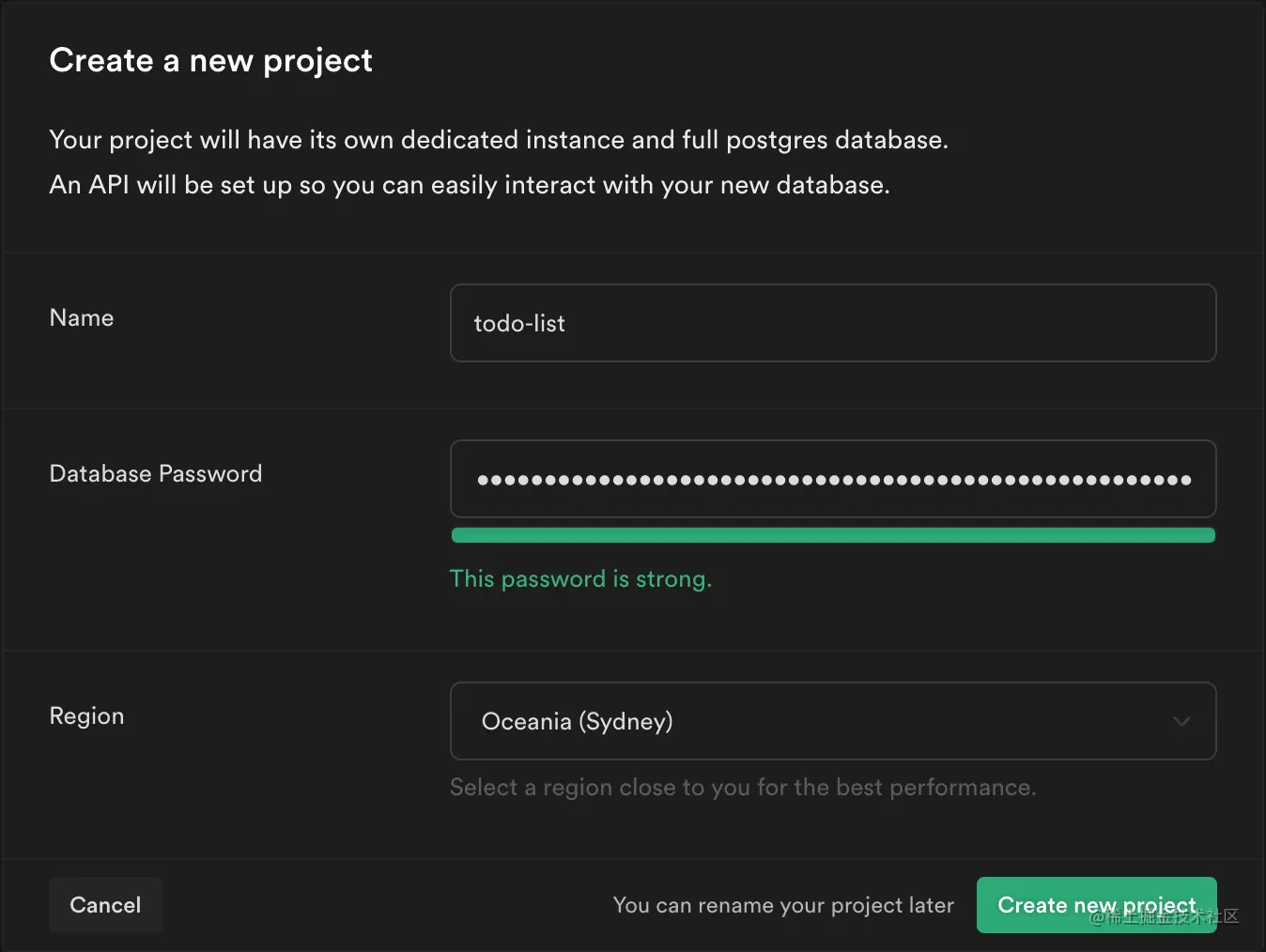Screen dimensions: 1266x952
Task: Click the Database Password input field
Action: (832, 479)
